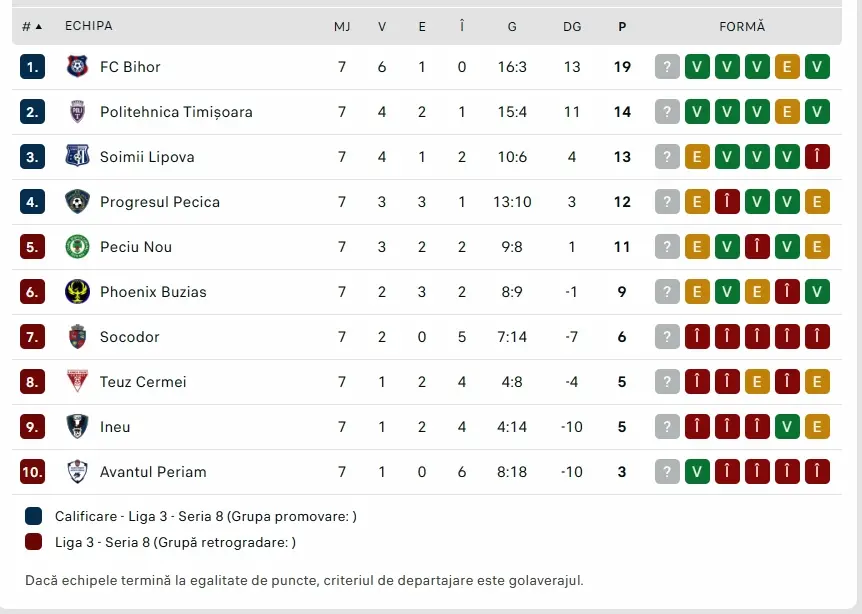Click the MJ matches played column header
The height and width of the screenshot is (614, 862).
[x=342, y=26]
